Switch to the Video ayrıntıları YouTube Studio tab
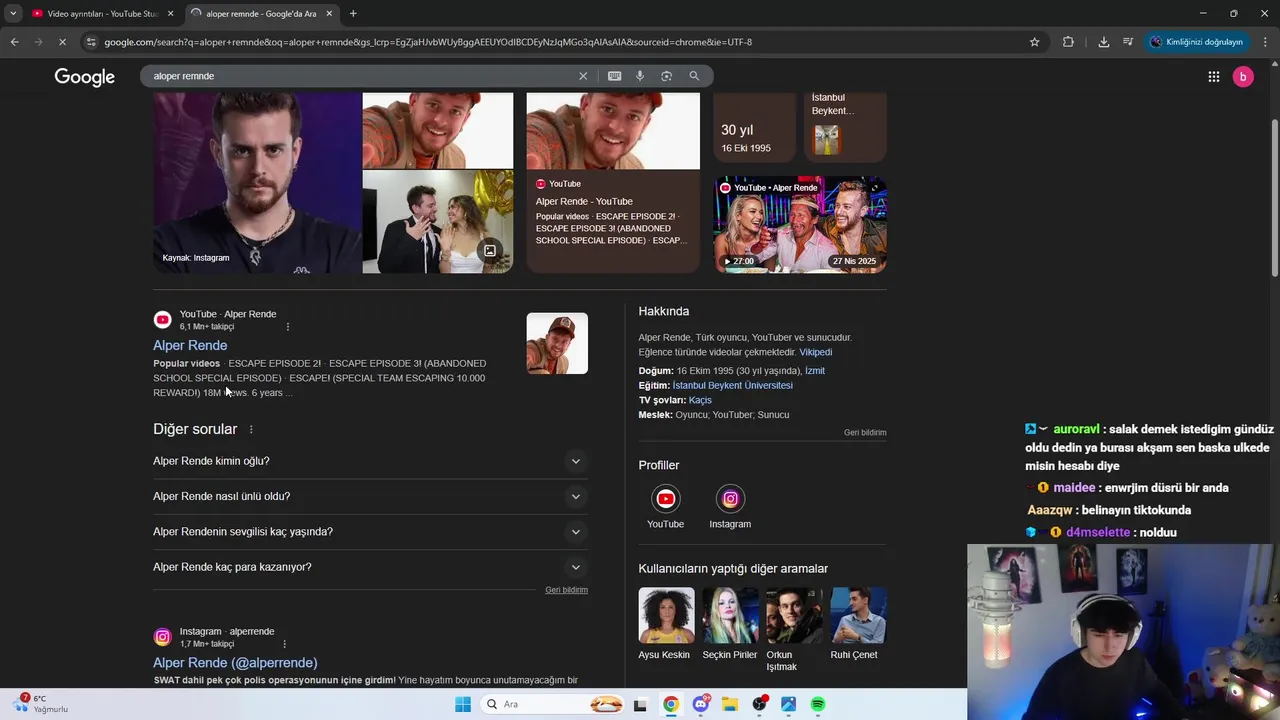 tap(102, 14)
